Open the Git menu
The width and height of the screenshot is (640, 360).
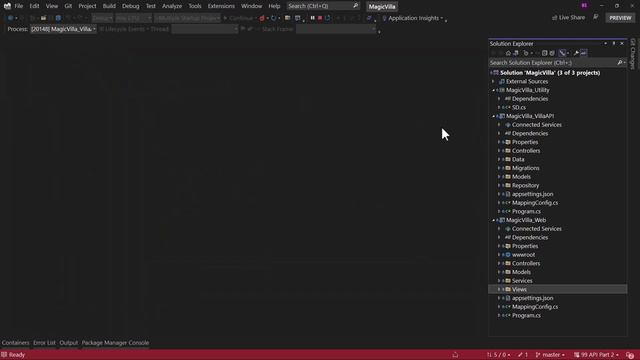click(x=68, y=6)
